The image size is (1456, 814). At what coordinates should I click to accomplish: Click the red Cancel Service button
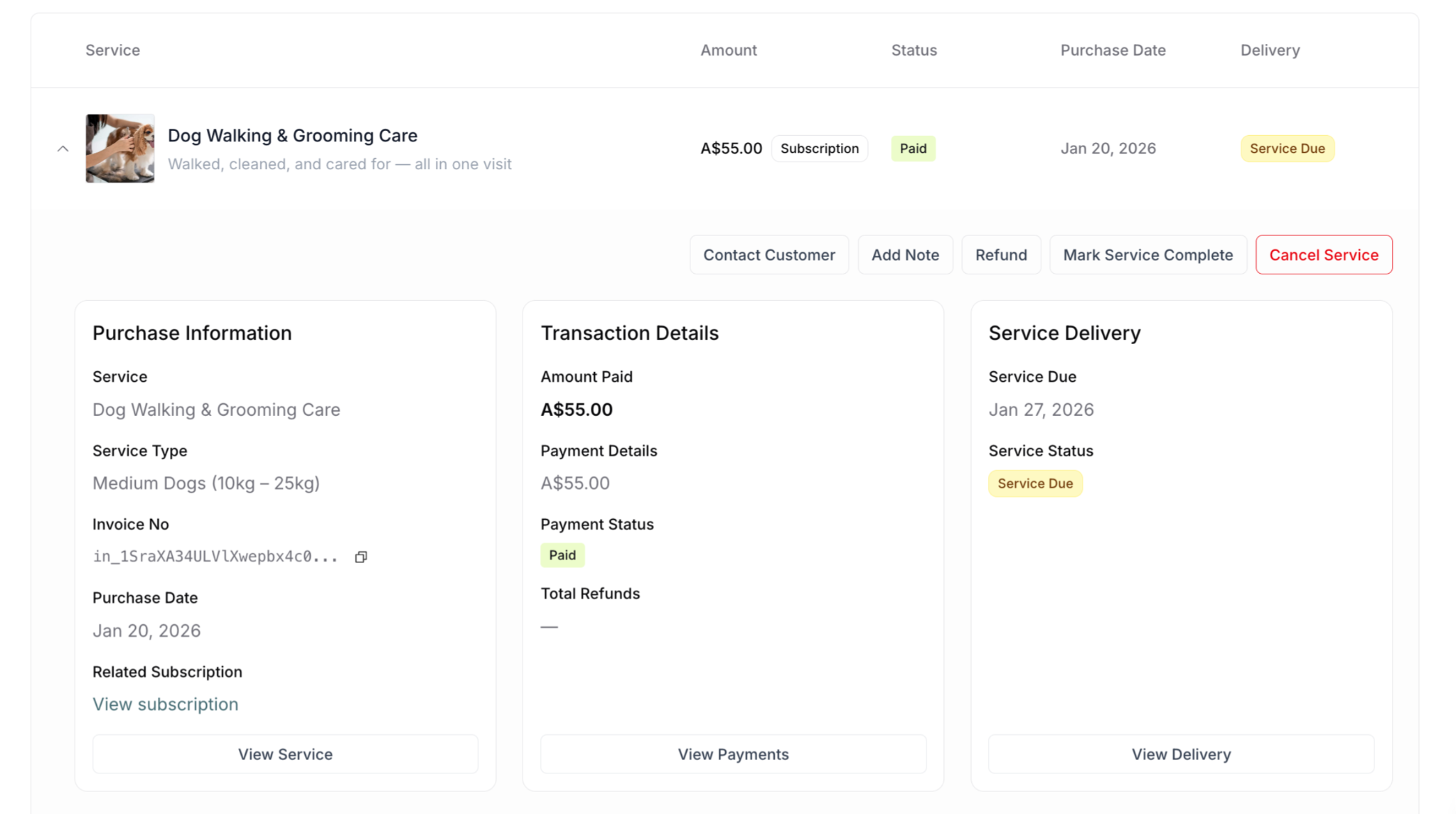(1324, 255)
